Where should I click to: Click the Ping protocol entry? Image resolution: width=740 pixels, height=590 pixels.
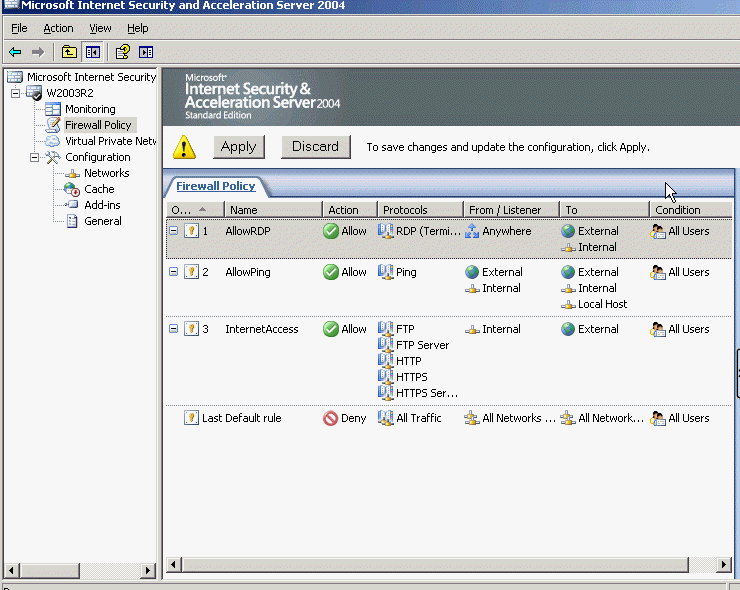pos(406,272)
